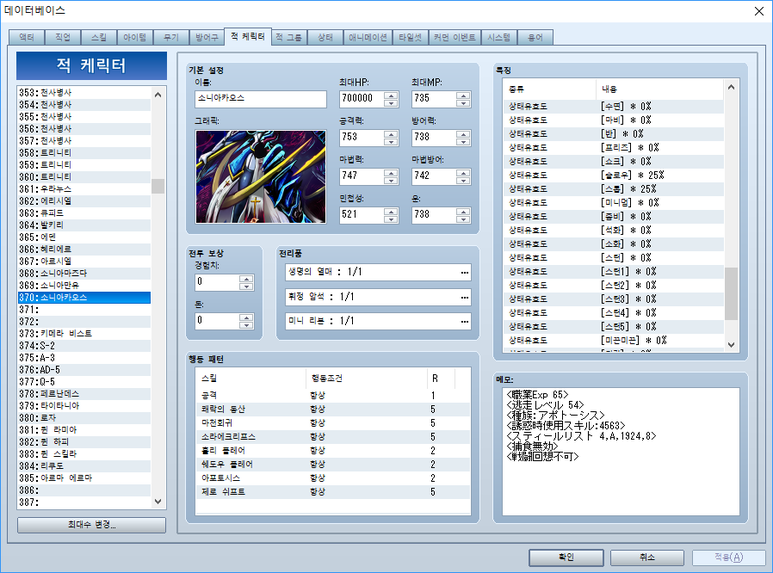The image size is (773, 573).
Task: Decrease 마법방어 value with down arrow
Action: [x=463, y=180]
